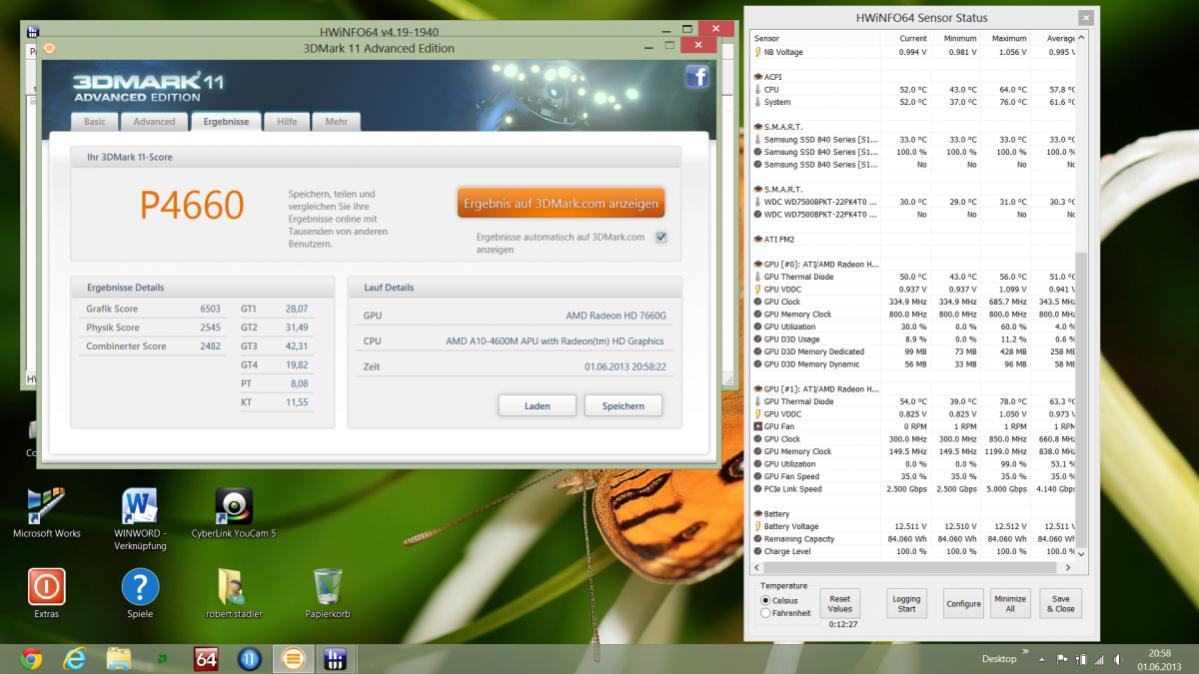Open the Microsoft Works desktop icon
Image resolution: width=1199 pixels, height=674 pixels.
click(46, 513)
